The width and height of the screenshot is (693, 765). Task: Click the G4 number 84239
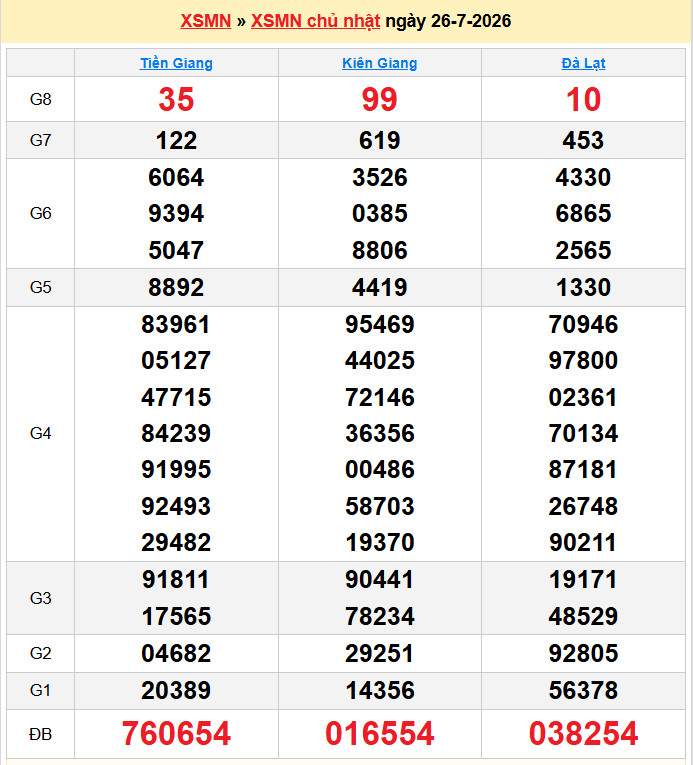[x=176, y=433]
